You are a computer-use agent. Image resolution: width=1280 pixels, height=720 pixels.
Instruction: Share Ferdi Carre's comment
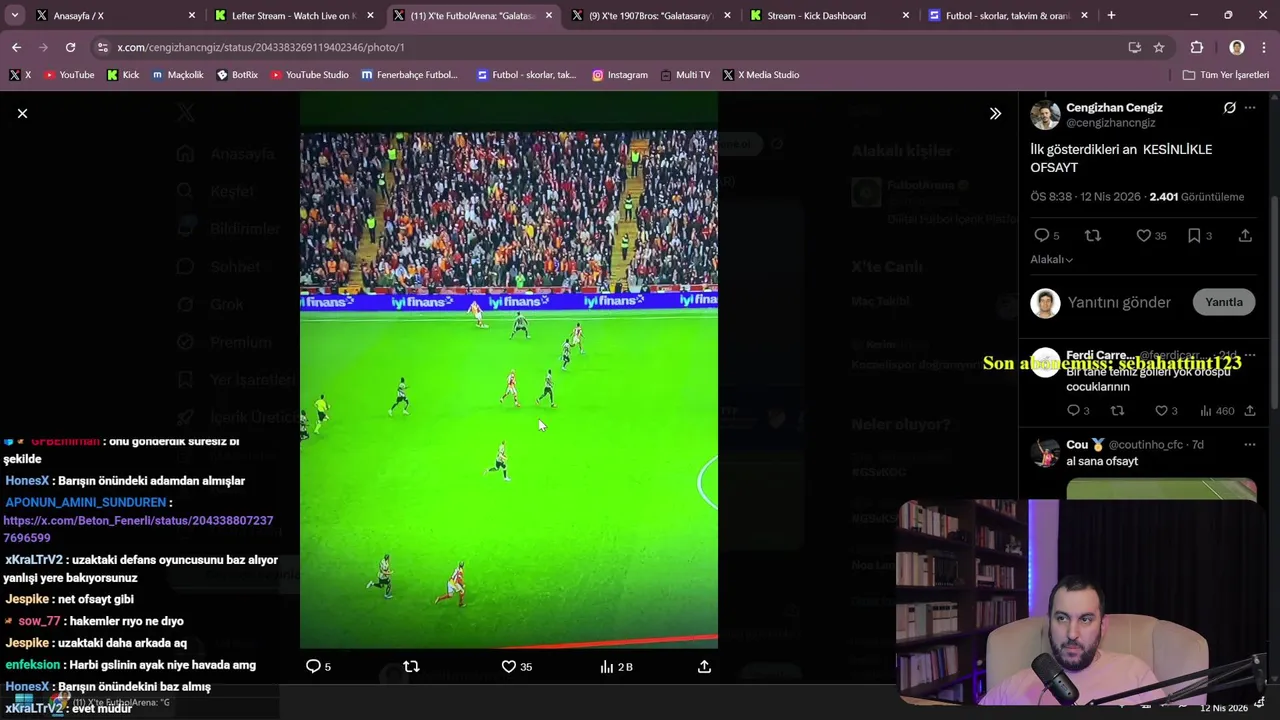pyautogui.click(x=1250, y=411)
